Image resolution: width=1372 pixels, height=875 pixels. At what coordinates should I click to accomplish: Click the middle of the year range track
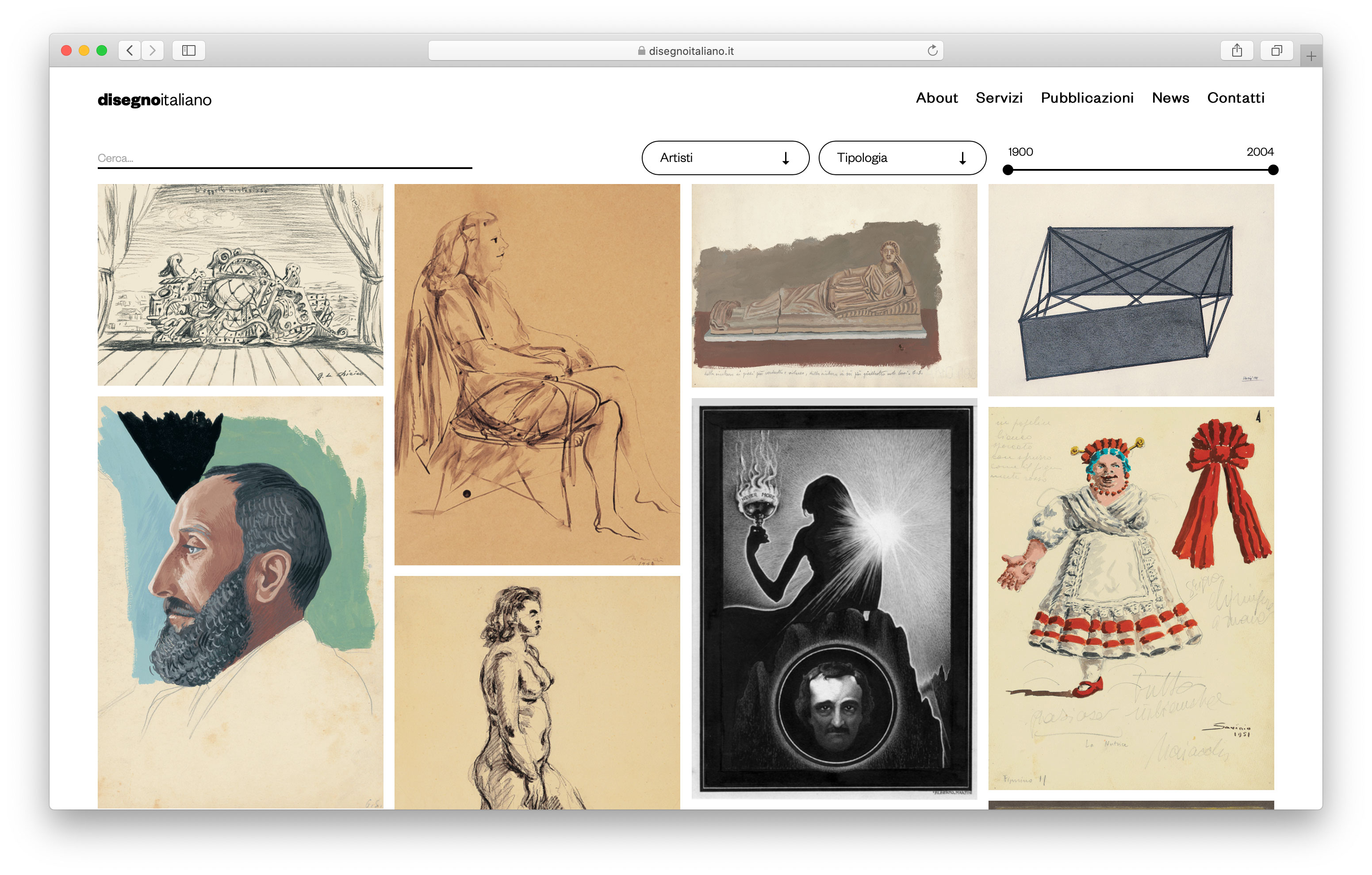pyautogui.click(x=1141, y=170)
